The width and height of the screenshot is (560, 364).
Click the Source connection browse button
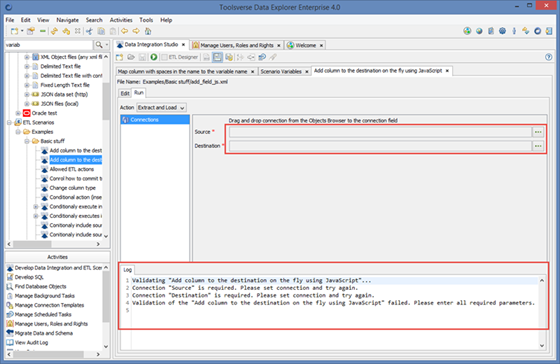click(x=538, y=132)
